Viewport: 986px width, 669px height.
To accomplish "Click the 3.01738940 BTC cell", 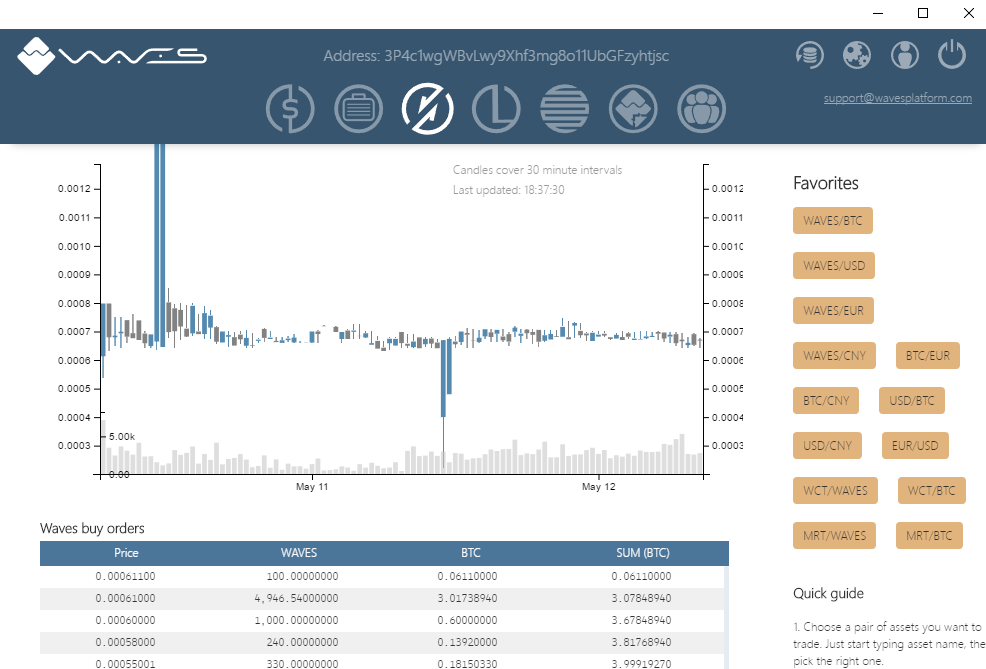I will (467, 599).
